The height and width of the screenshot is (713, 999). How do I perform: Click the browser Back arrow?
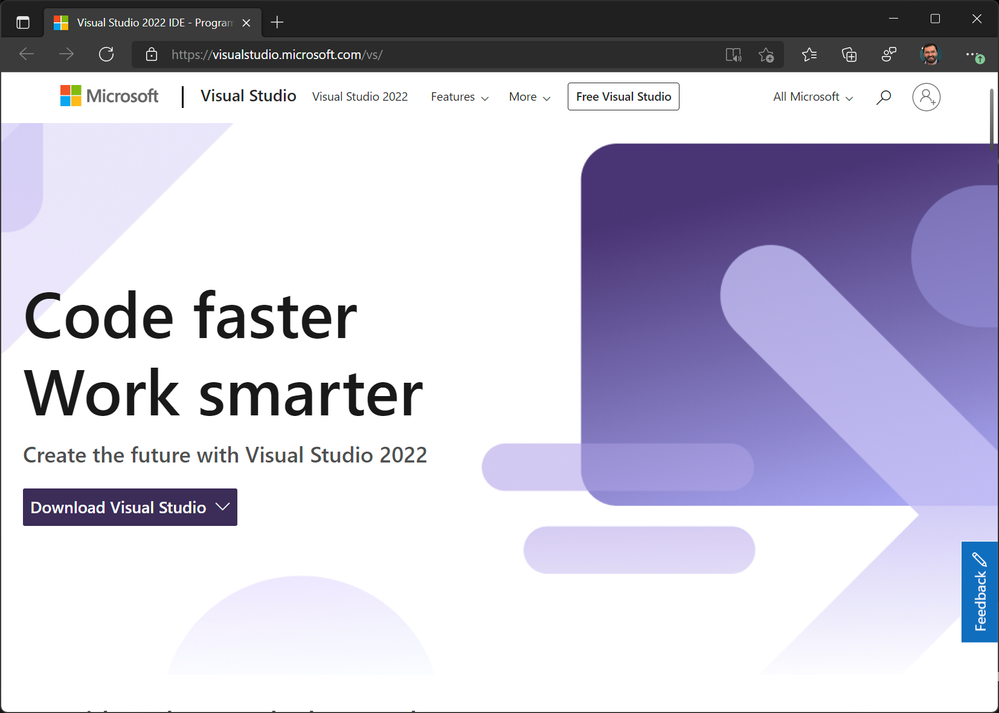[27, 54]
